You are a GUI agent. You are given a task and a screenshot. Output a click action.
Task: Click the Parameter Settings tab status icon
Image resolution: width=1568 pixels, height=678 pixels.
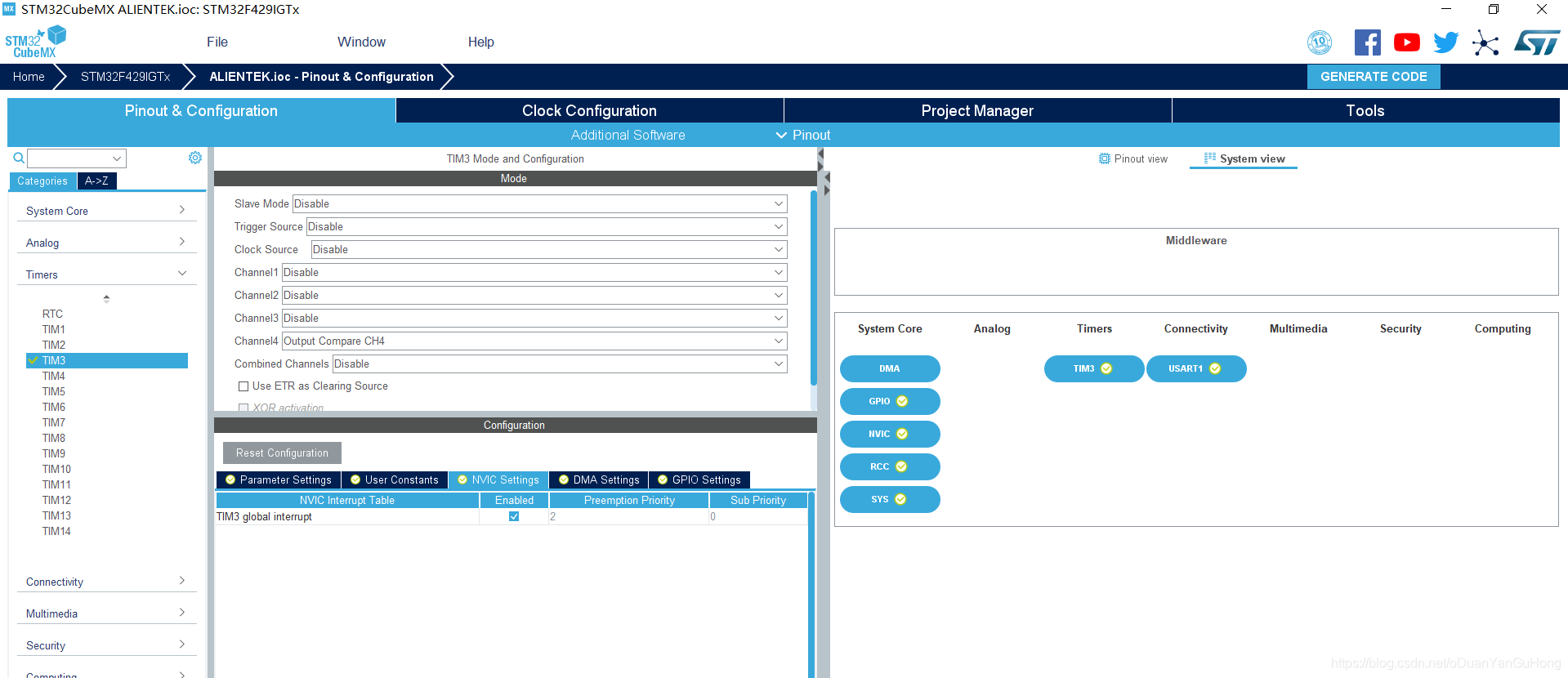pos(230,480)
